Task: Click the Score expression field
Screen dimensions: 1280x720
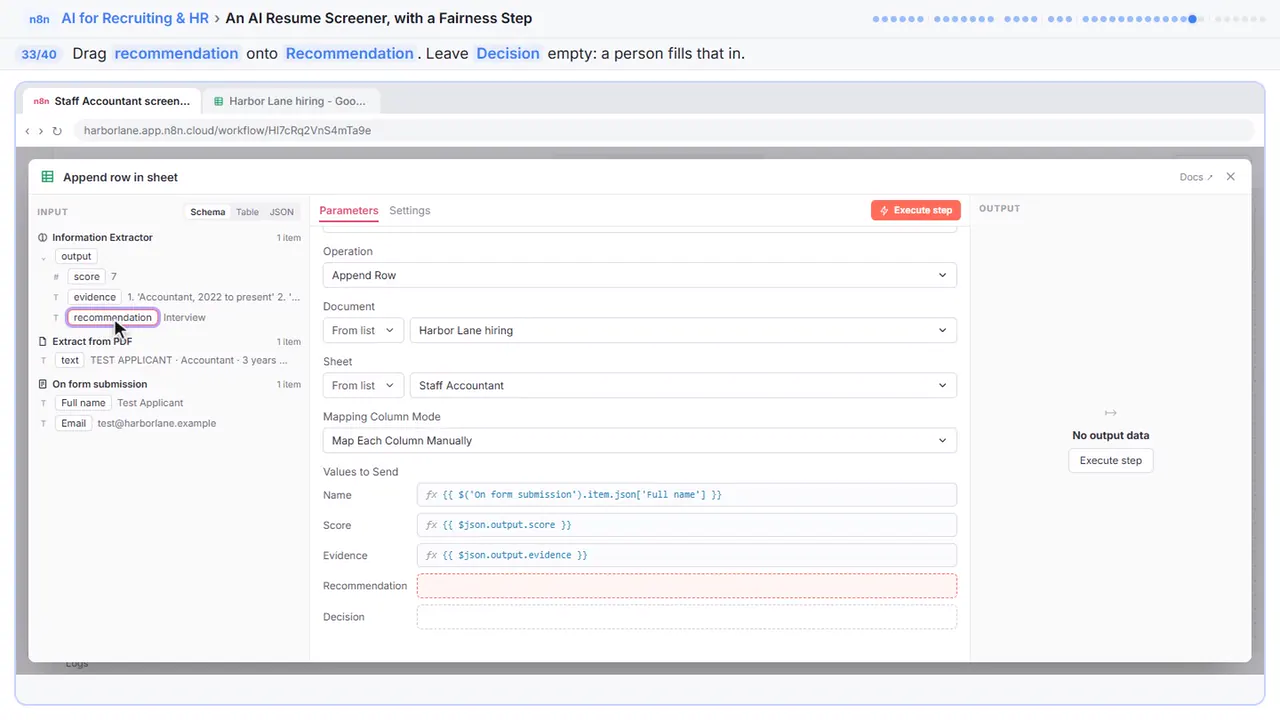Action: point(687,525)
